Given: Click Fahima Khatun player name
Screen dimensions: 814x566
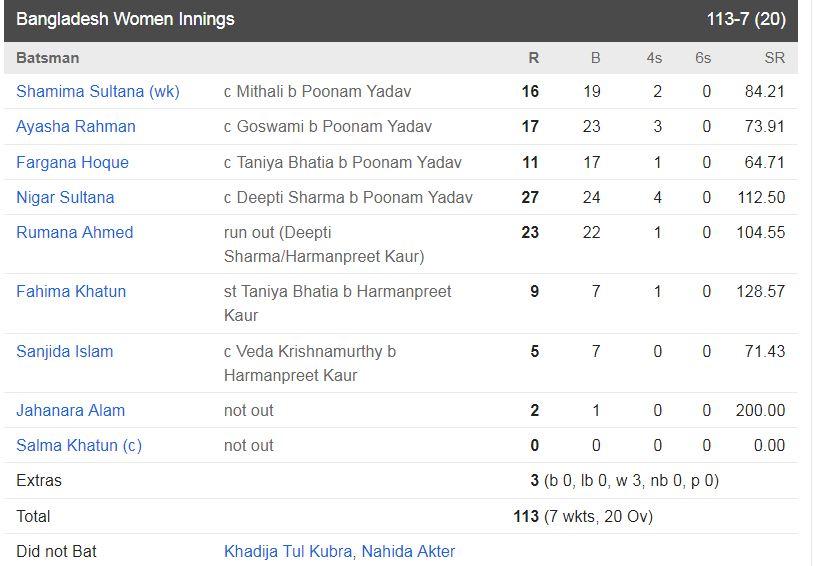Looking at the screenshot, I should (x=71, y=291).
